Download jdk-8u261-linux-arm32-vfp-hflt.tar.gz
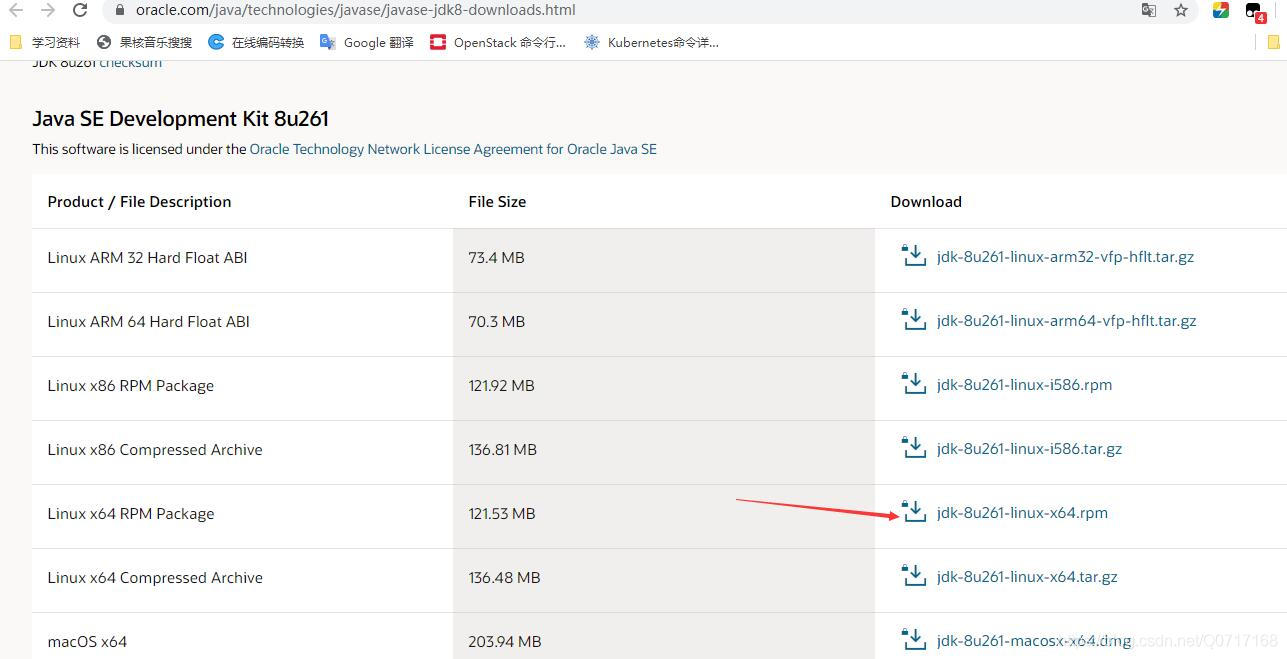Screen dimensions: 1287x659 coord(1065,257)
